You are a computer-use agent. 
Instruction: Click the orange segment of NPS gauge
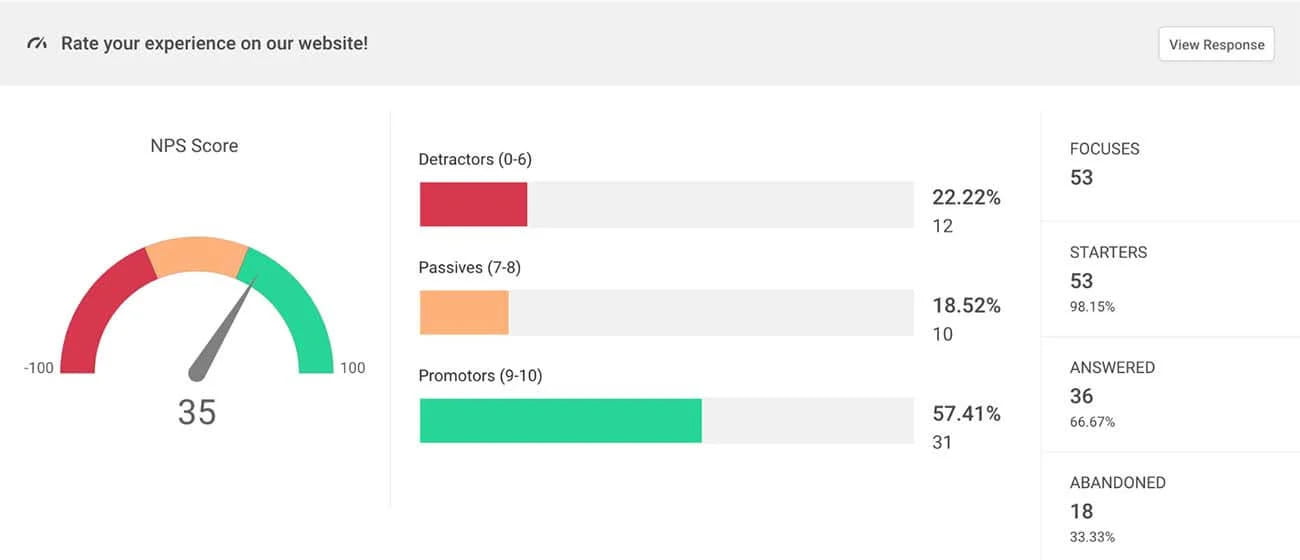click(x=197, y=256)
